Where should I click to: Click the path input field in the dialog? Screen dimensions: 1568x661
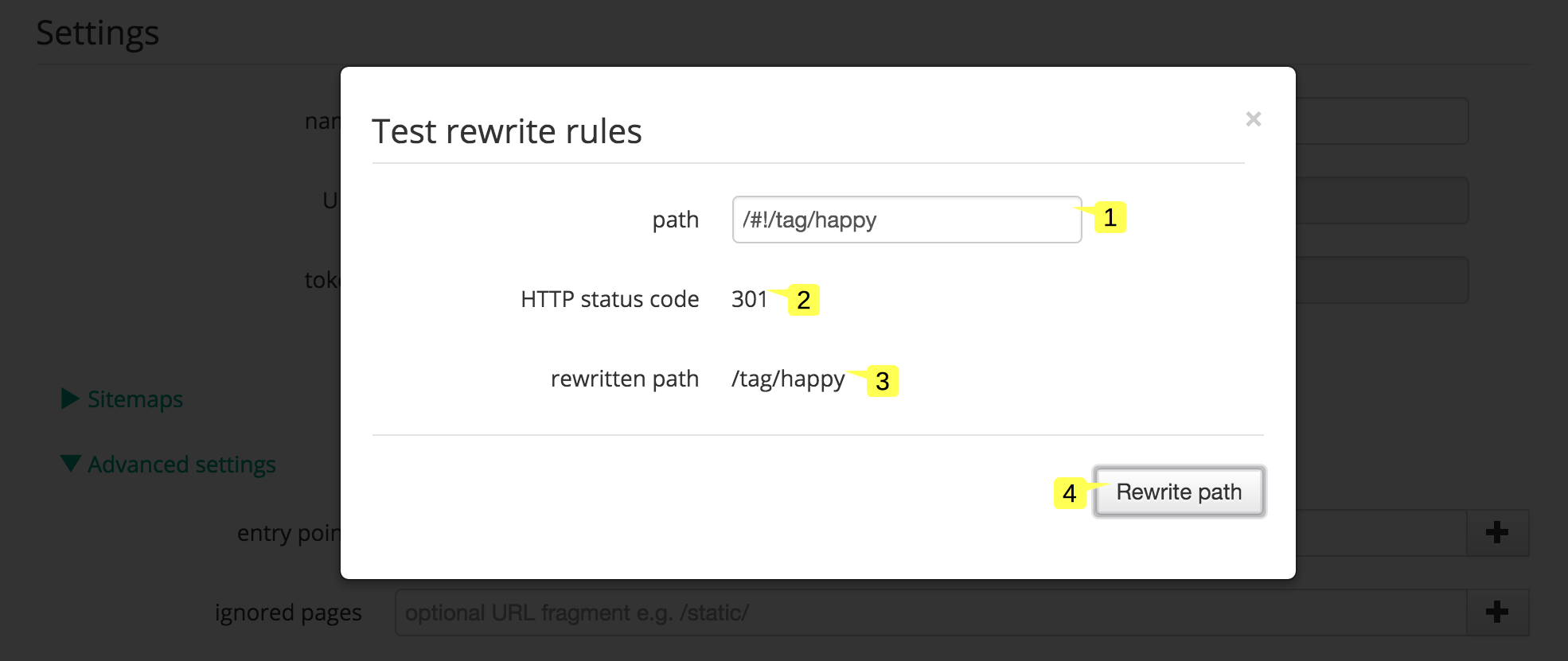tap(907, 220)
